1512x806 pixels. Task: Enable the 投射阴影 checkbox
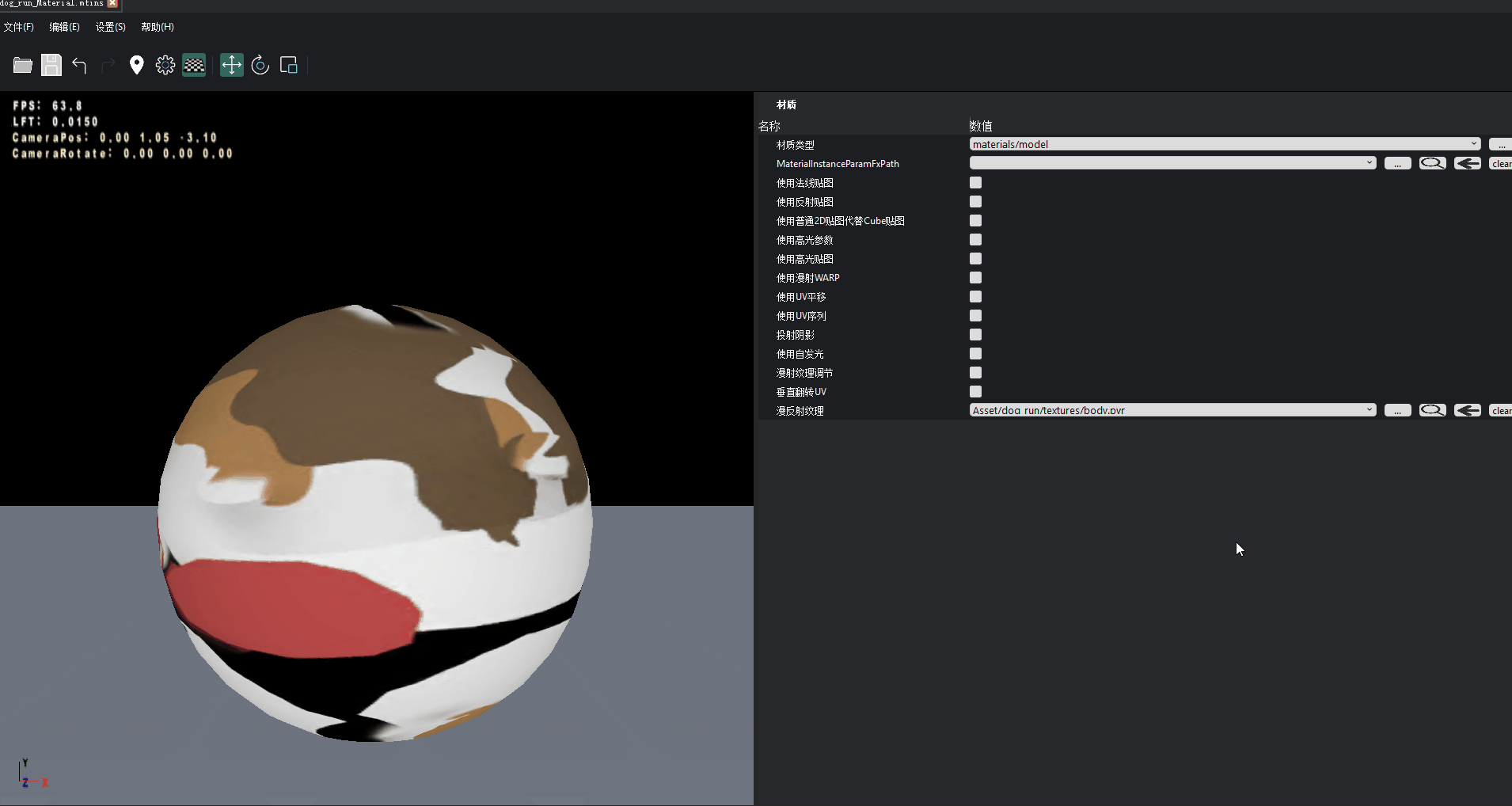975,335
